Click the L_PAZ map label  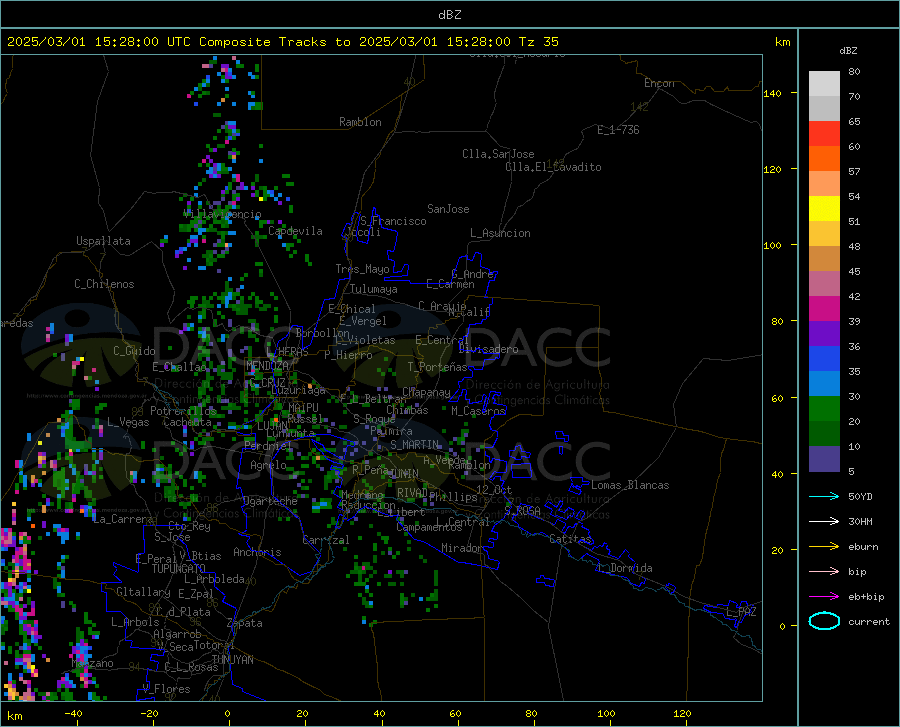(x=741, y=612)
